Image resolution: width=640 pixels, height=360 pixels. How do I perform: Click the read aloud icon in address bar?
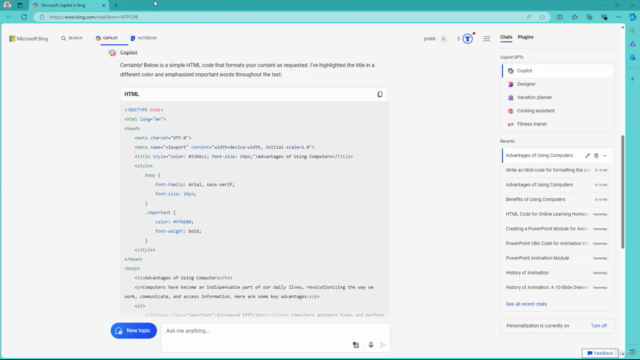point(529,17)
